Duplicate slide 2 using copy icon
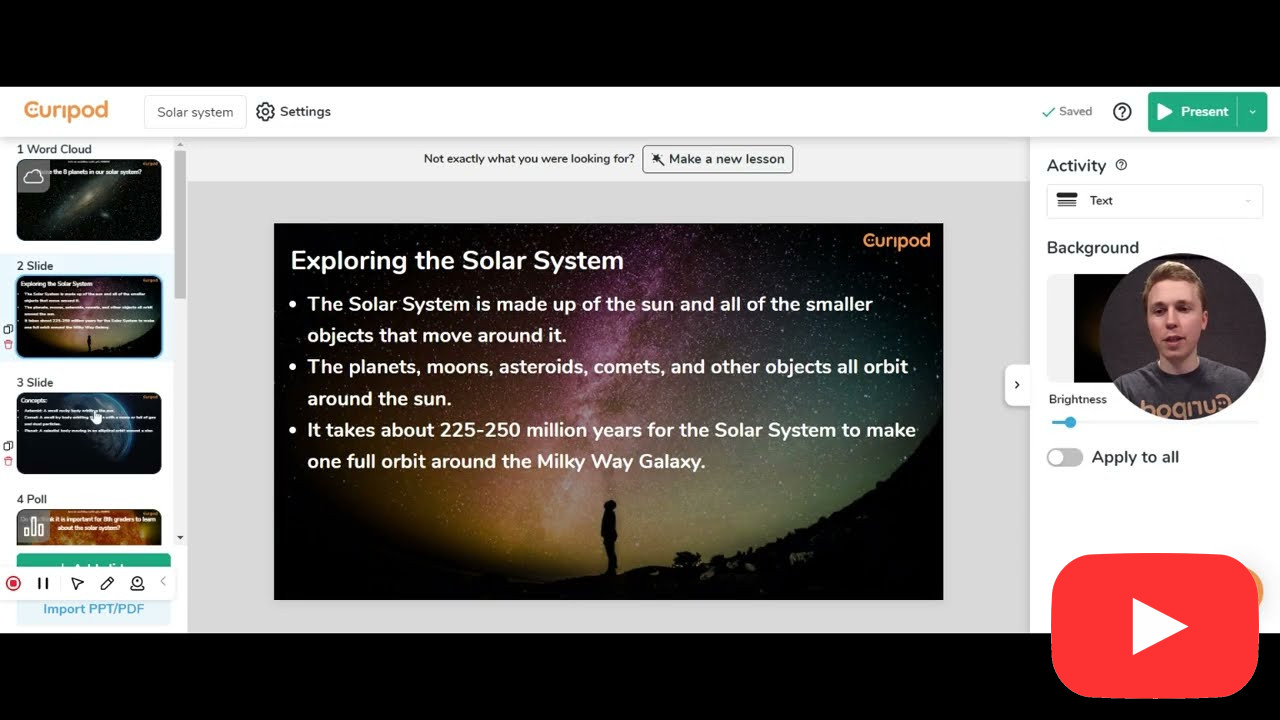Viewport: 1280px width, 720px height. 8,329
